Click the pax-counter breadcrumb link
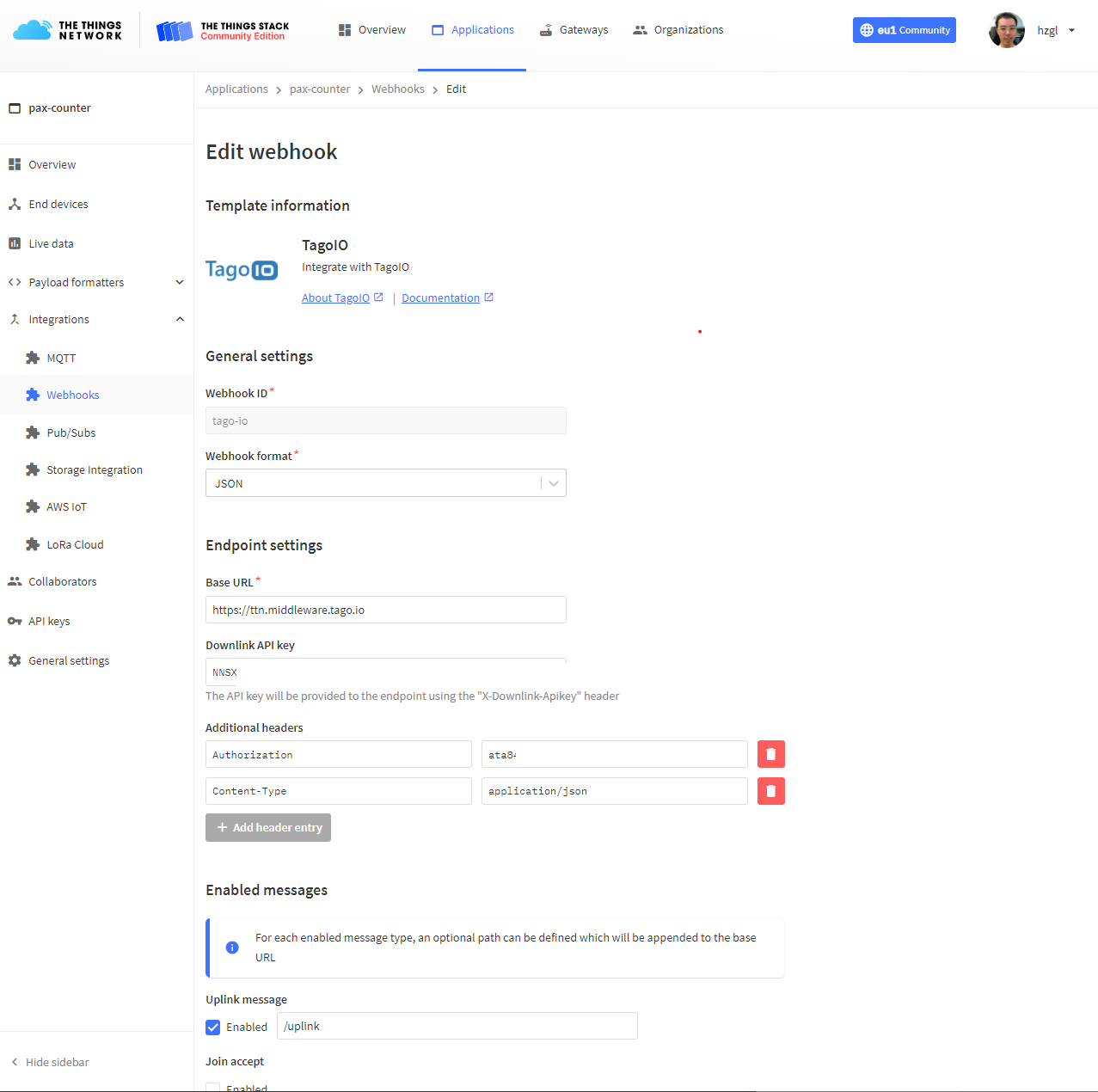Image resolution: width=1098 pixels, height=1092 pixels. point(320,89)
